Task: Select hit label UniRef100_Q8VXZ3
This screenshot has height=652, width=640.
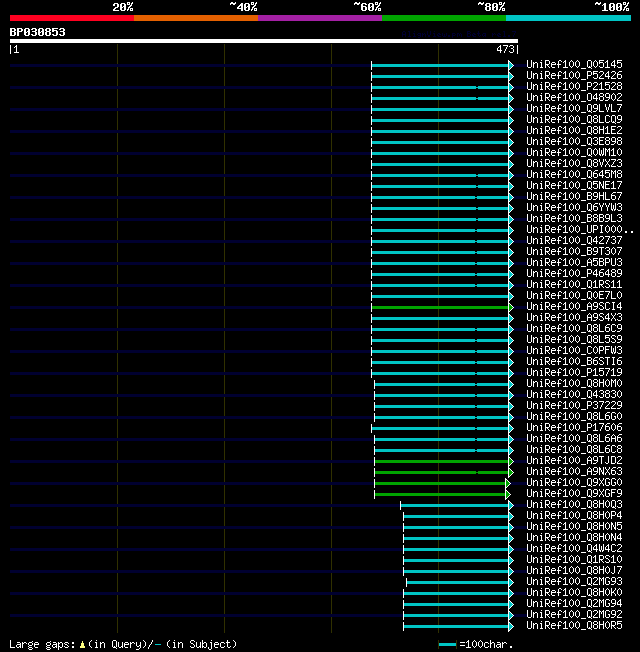Action: [574, 163]
